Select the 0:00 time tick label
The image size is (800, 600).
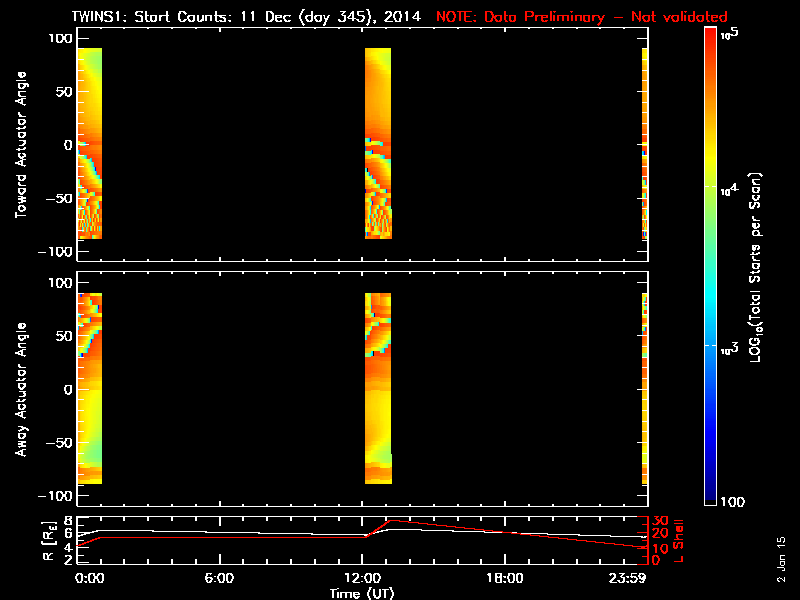89,578
